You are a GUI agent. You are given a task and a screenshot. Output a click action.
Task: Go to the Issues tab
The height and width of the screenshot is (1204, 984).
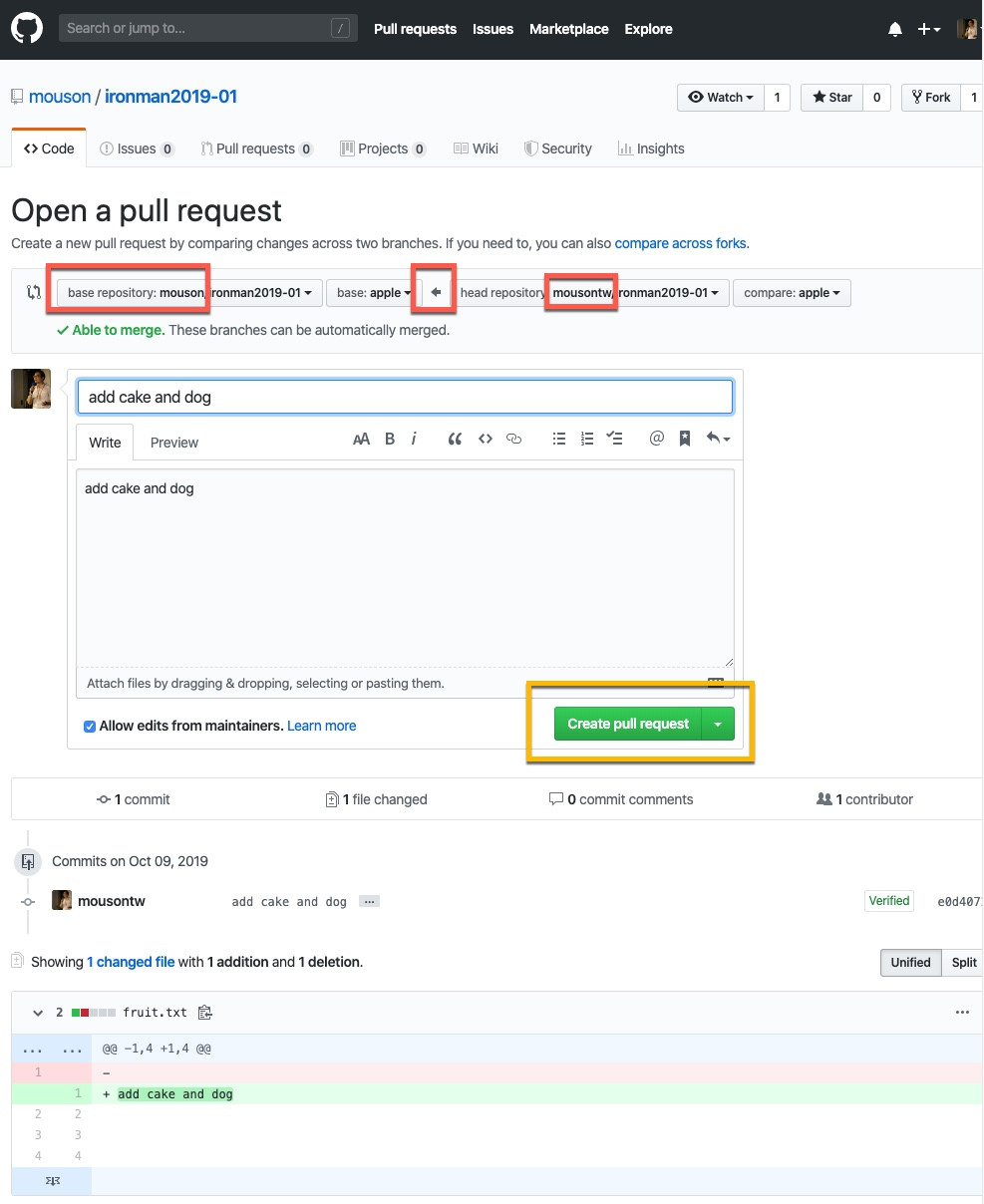(x=137, y=149)
